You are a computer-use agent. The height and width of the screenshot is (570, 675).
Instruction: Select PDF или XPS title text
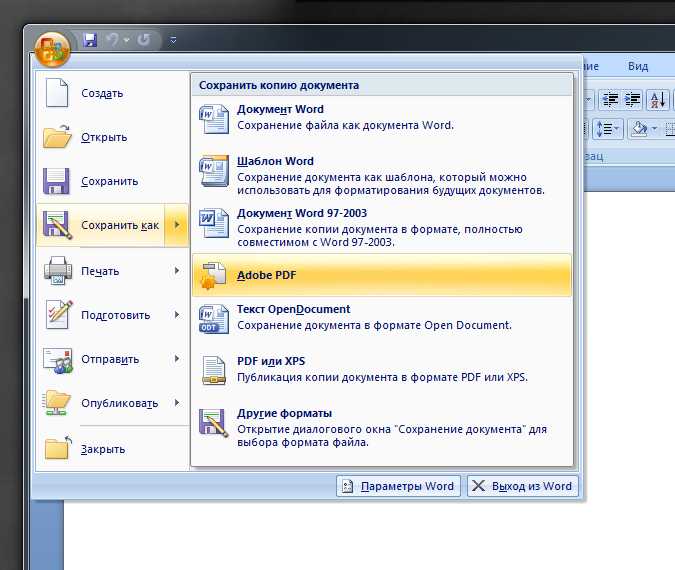[271, 361]
